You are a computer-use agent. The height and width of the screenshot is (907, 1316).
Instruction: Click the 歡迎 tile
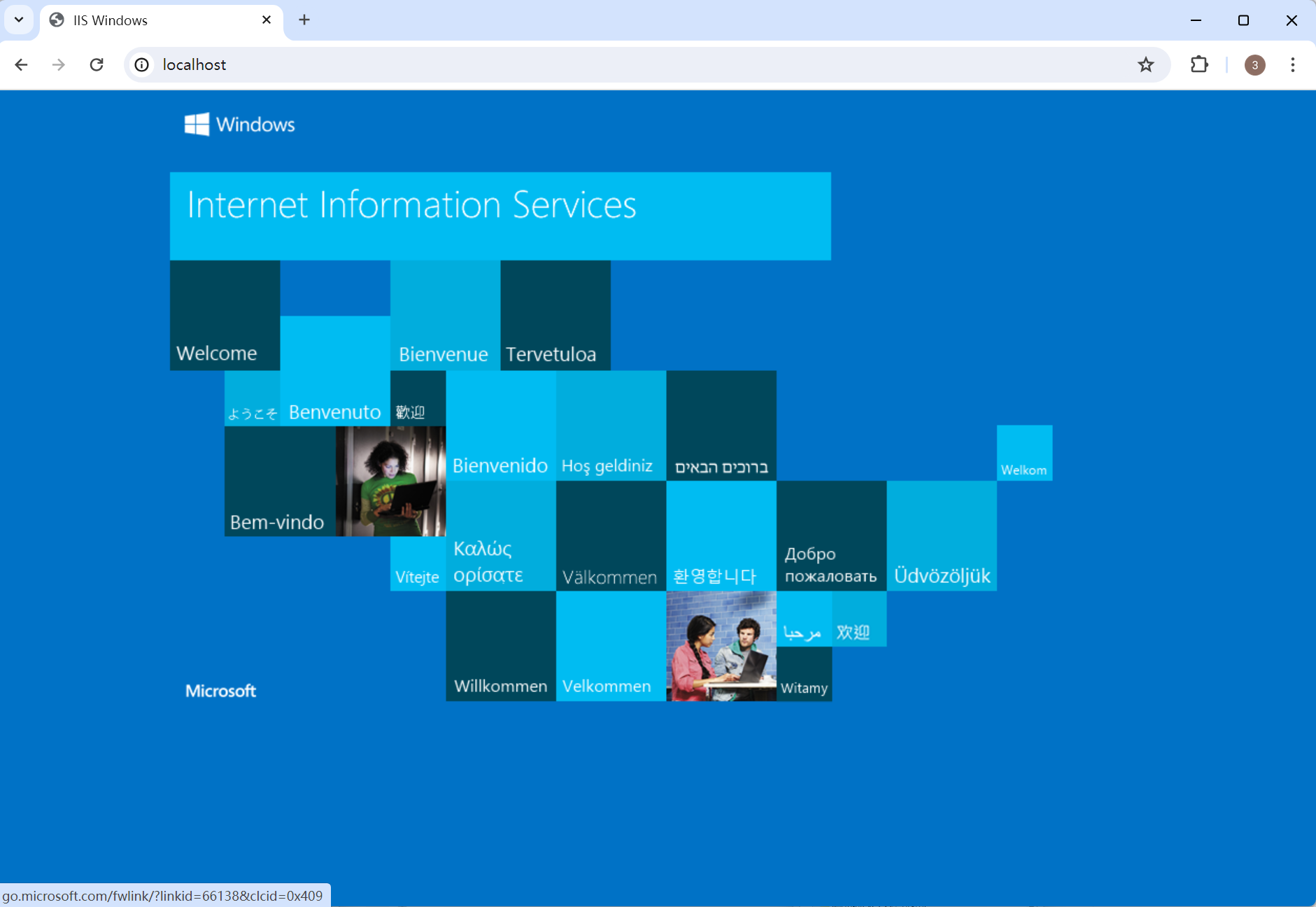point(418,398)
